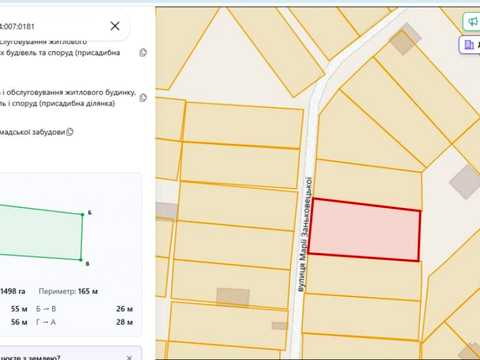The width and height of the screenshot is (480, 360).
Task: Clear the cadastral number search field
Action: (115, 26)
